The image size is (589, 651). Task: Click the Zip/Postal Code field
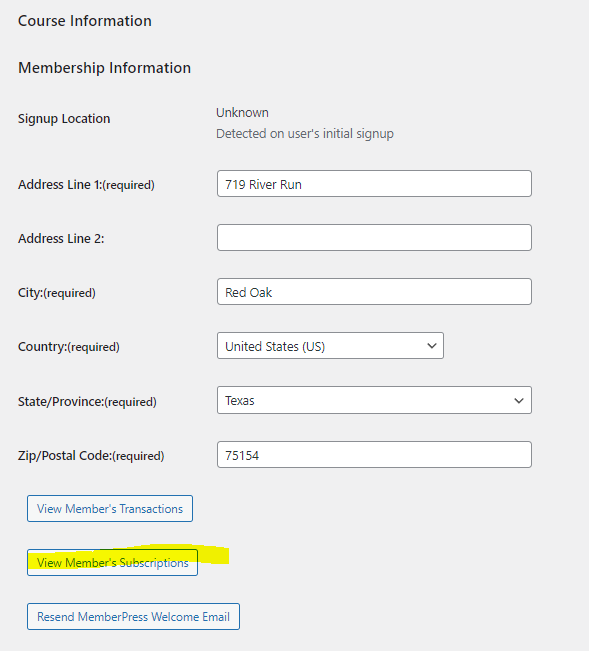click(374, 455)
